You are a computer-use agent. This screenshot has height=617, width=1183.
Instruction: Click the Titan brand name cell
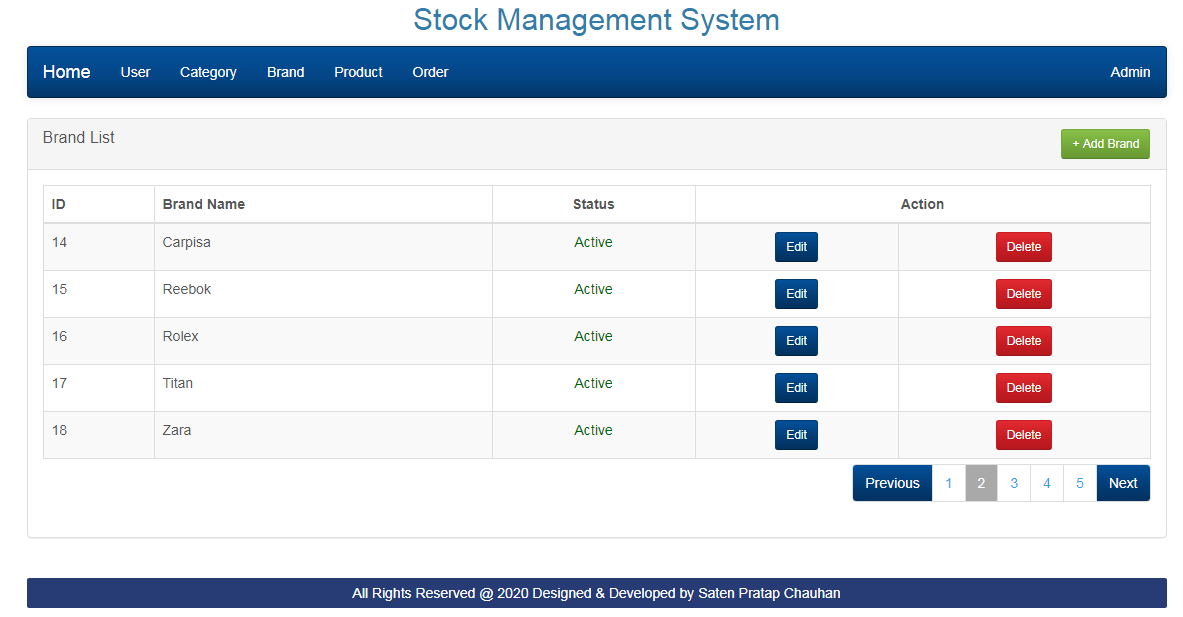323,388
